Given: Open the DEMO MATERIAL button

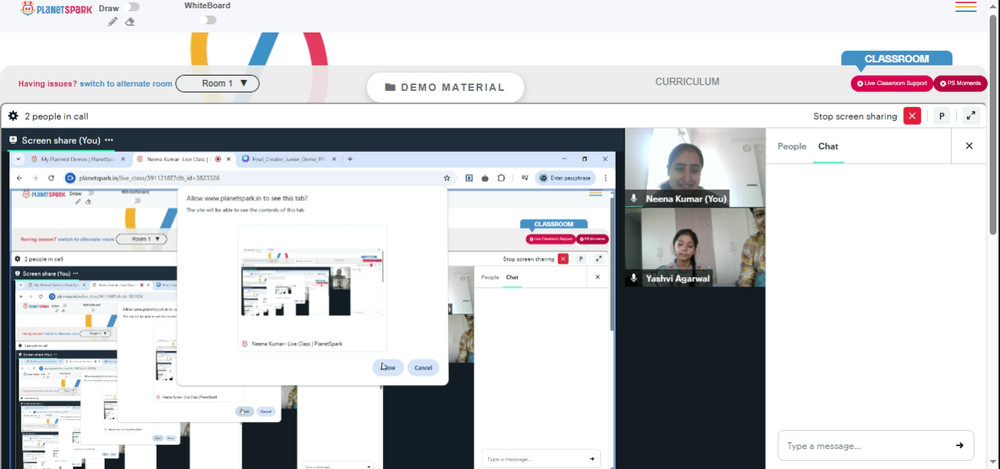Looking at the screenshot, I should (x=445, y=87).
